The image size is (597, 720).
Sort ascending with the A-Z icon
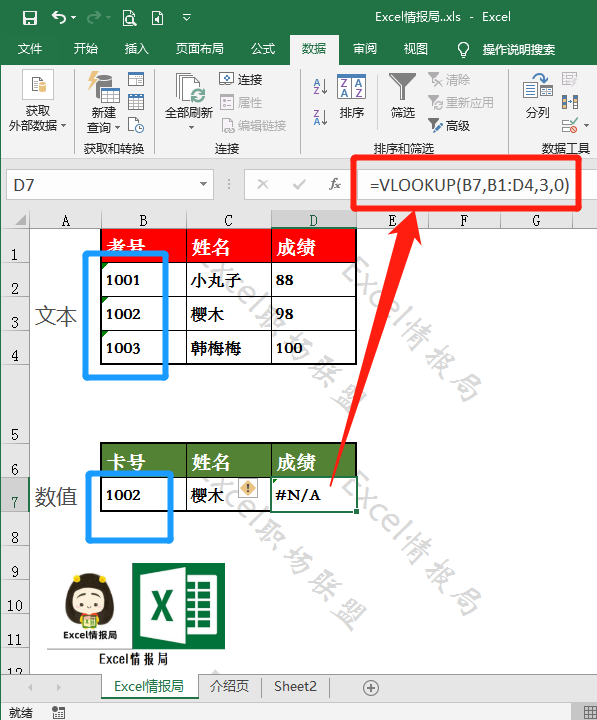pos(320,86)
